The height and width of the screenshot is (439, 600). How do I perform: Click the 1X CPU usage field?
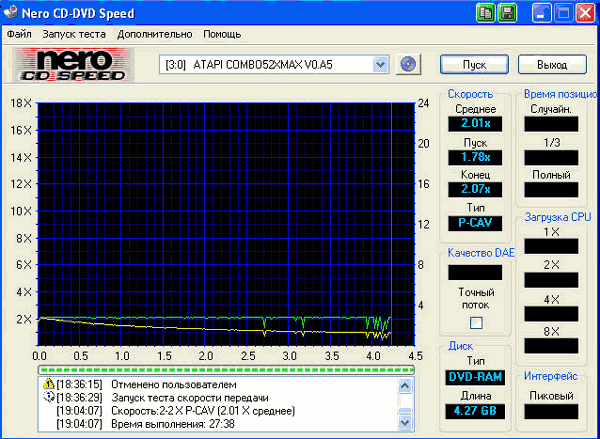click(551, 246)
